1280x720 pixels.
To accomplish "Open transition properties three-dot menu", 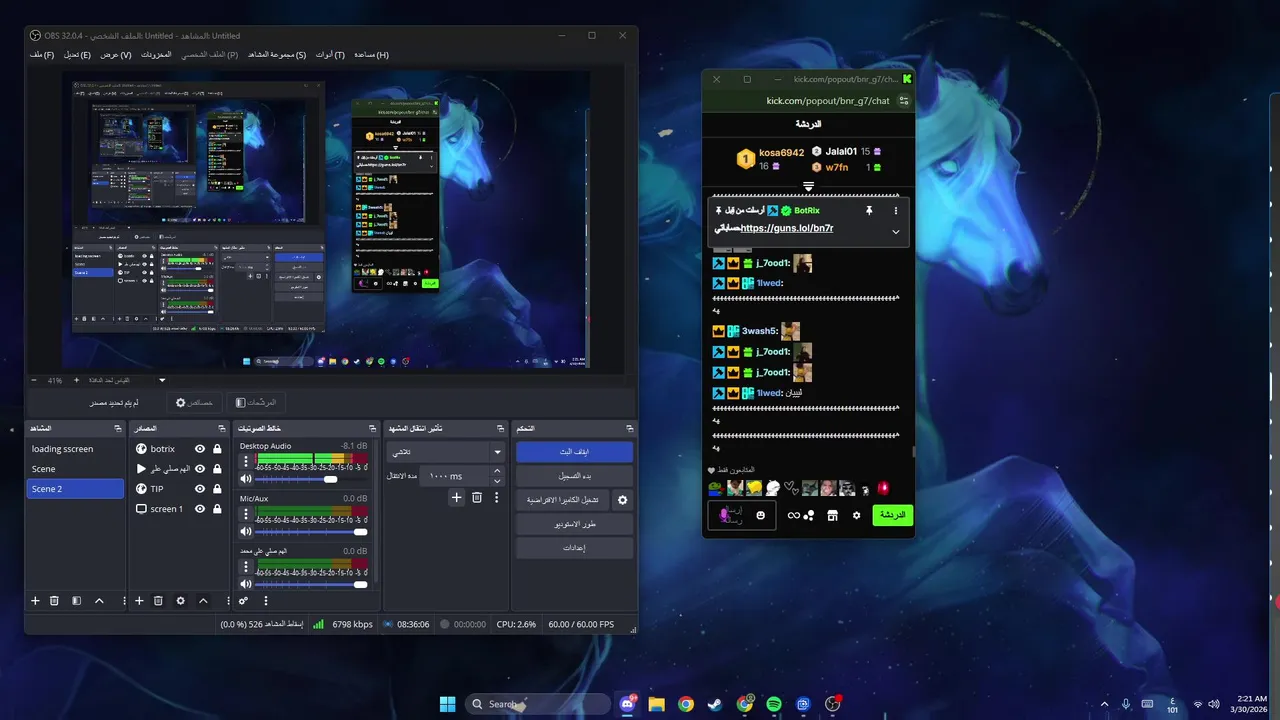I will pos(496,497).
